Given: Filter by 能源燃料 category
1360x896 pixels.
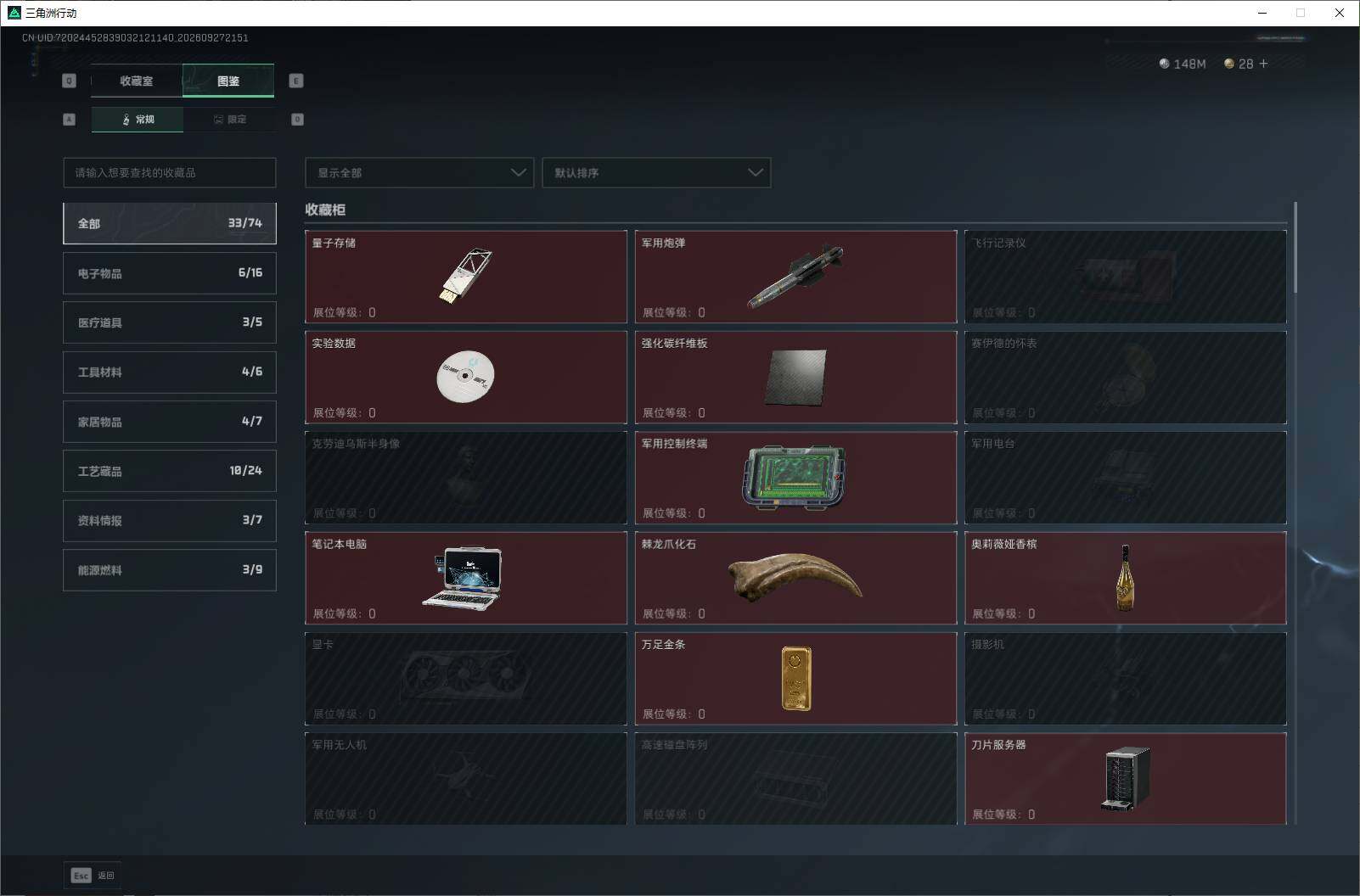Looking at the screenshot, I should point(170,570).
